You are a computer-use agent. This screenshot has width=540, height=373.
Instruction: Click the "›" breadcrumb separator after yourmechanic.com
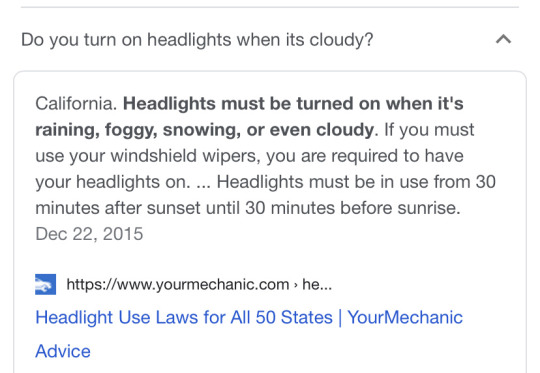point(295,285)
